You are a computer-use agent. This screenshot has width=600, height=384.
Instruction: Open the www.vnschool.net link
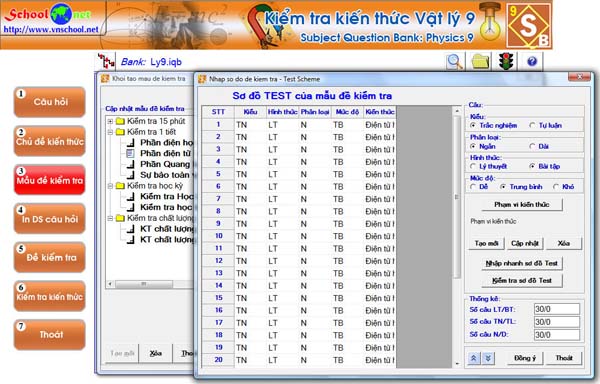[x=51, y=29]
